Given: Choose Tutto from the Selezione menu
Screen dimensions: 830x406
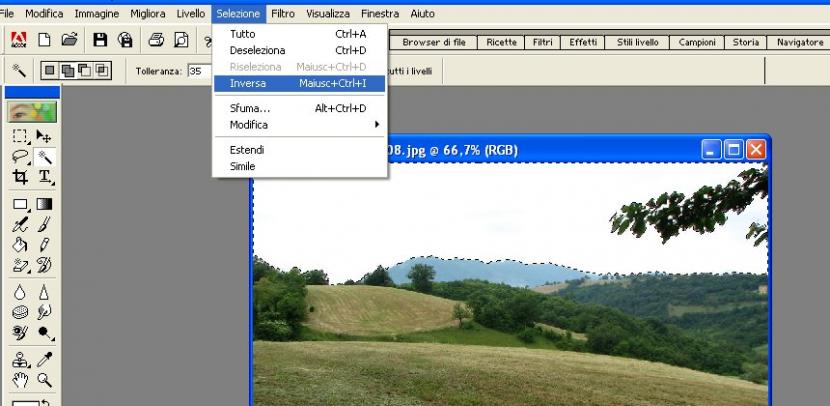Looking at the screenshot, I should (299, 34).
